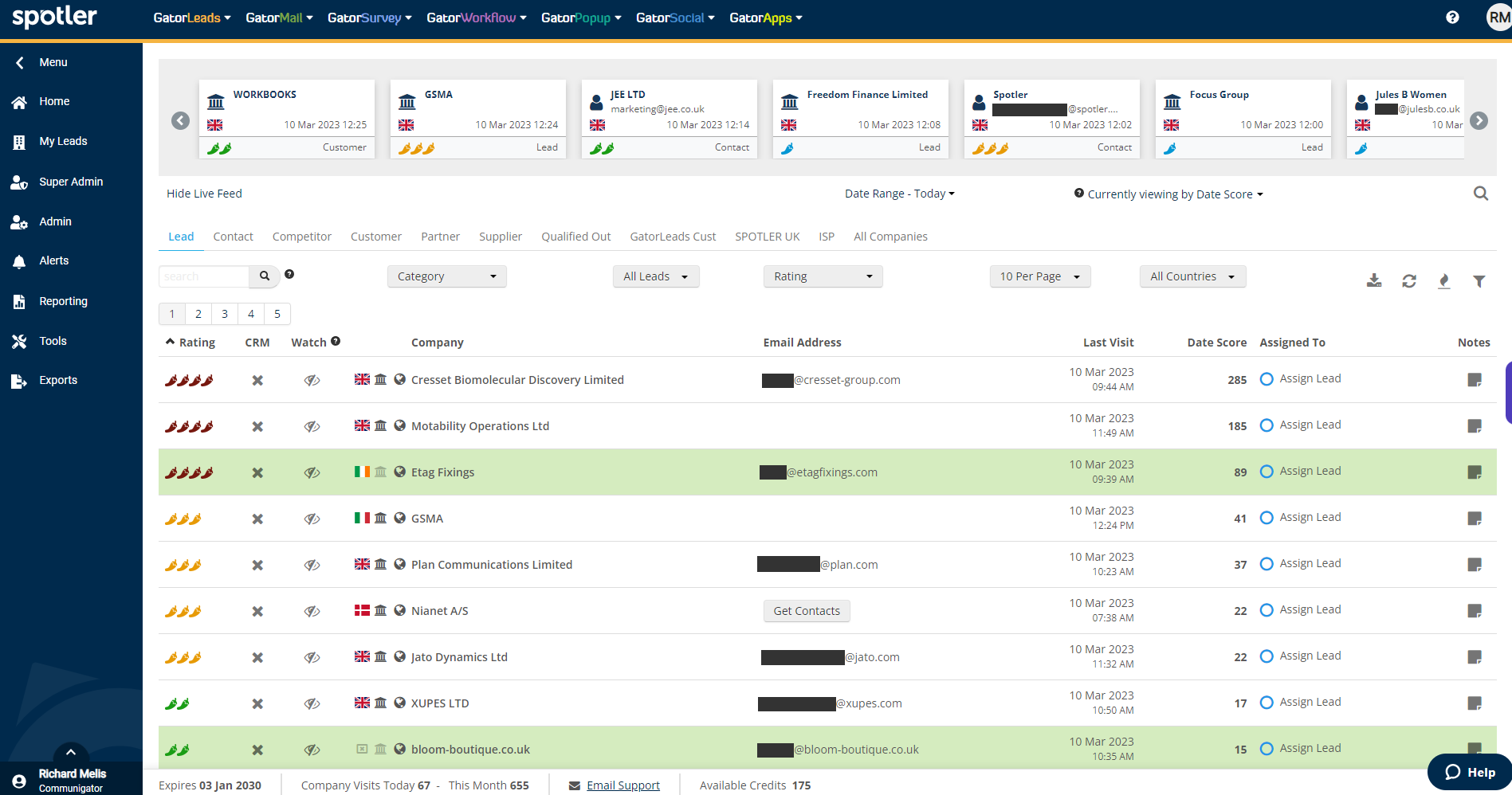Click the magnifier search icon beside Date Score
Viewport: 1512px width, 795px height.
1480,194
